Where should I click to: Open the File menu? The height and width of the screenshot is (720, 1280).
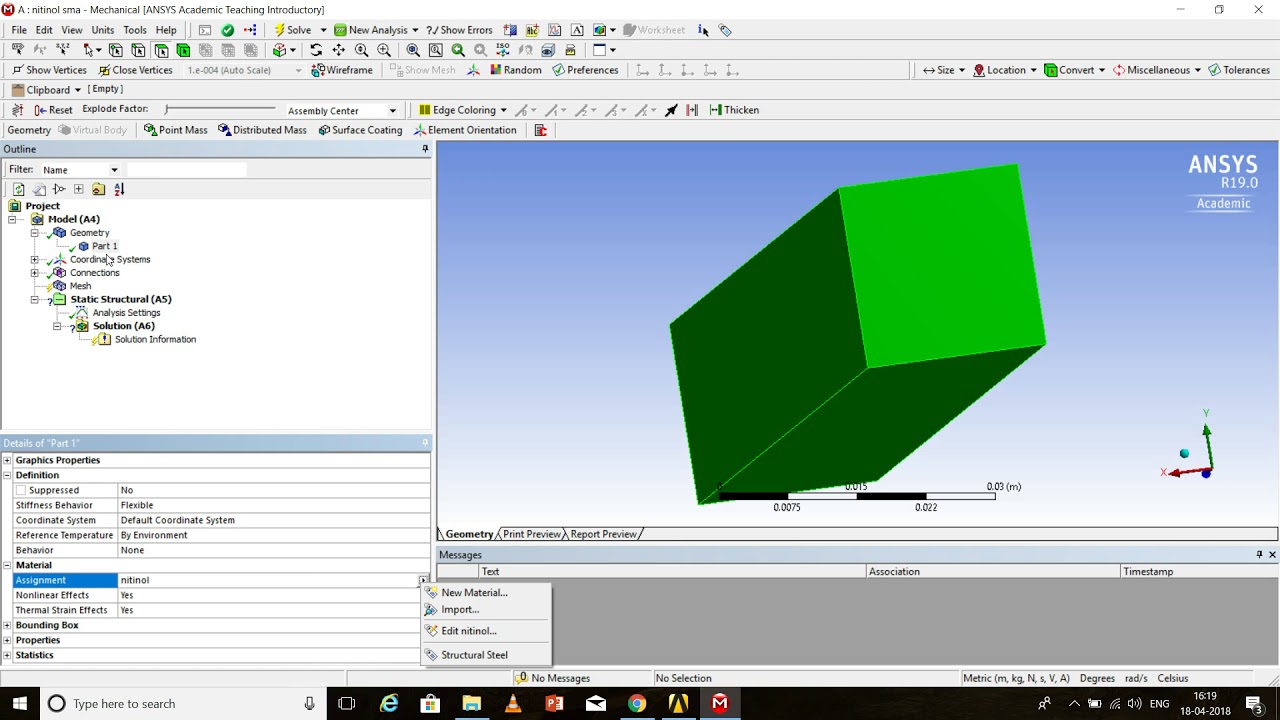pyautogui.click(x=19, y=30)
